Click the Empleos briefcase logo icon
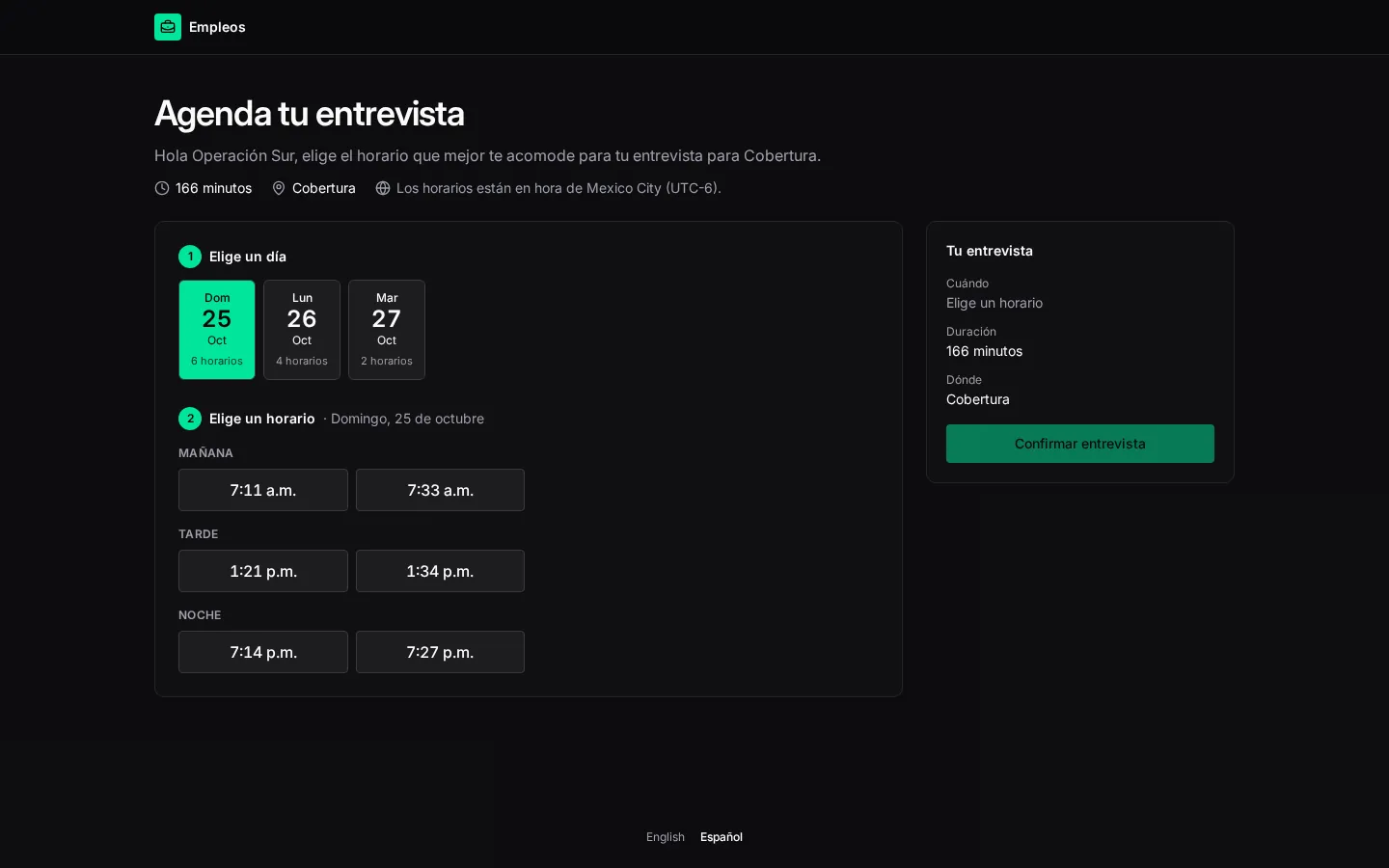This screenshot has width=1389, height=868. click(168, 27)
